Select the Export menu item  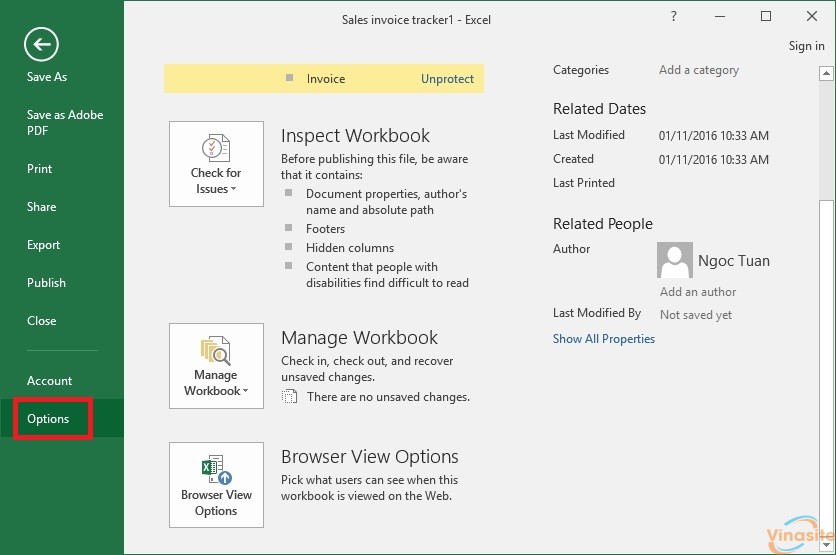pyautogui.click(x=43, y=245)
